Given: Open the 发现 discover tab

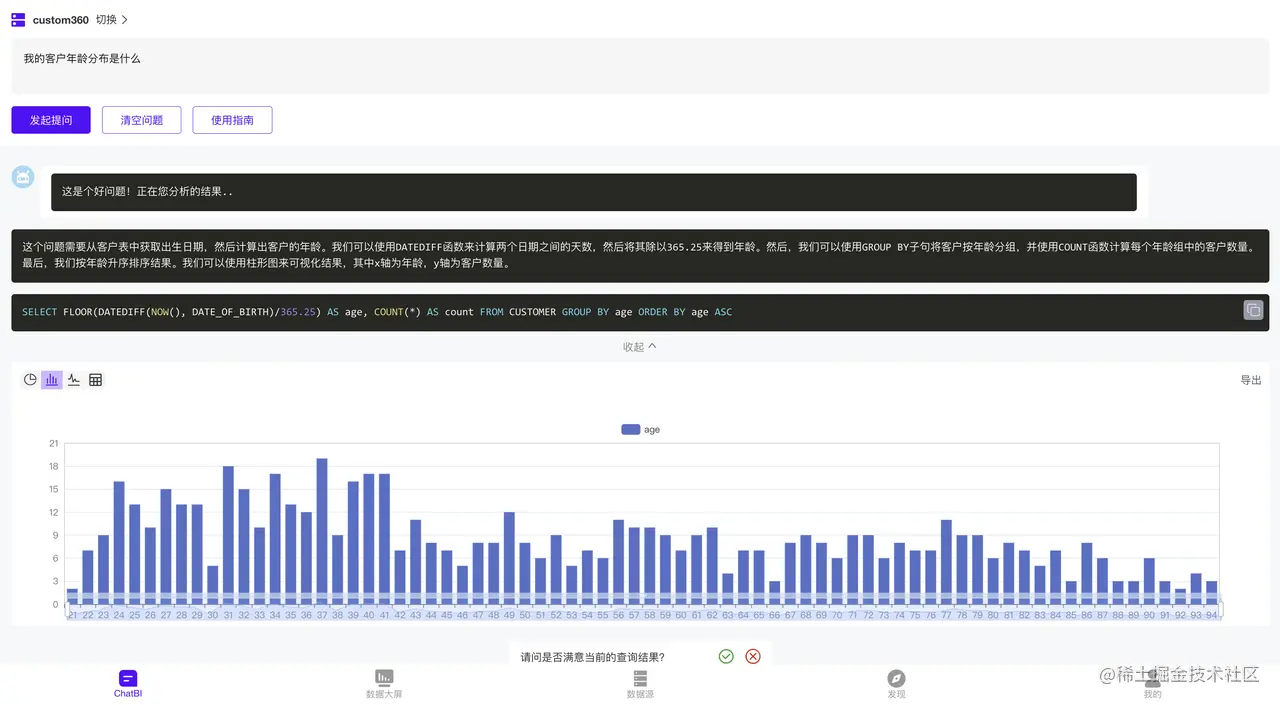Looking at the screenshot, I should (x=896, y=684).
